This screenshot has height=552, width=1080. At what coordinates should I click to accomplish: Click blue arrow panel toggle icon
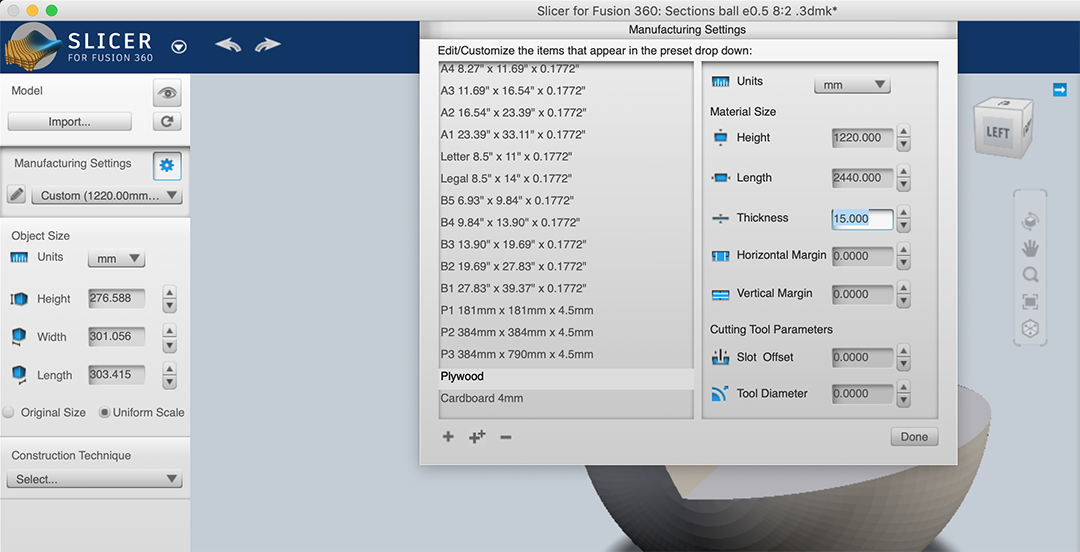[1060, 90]
